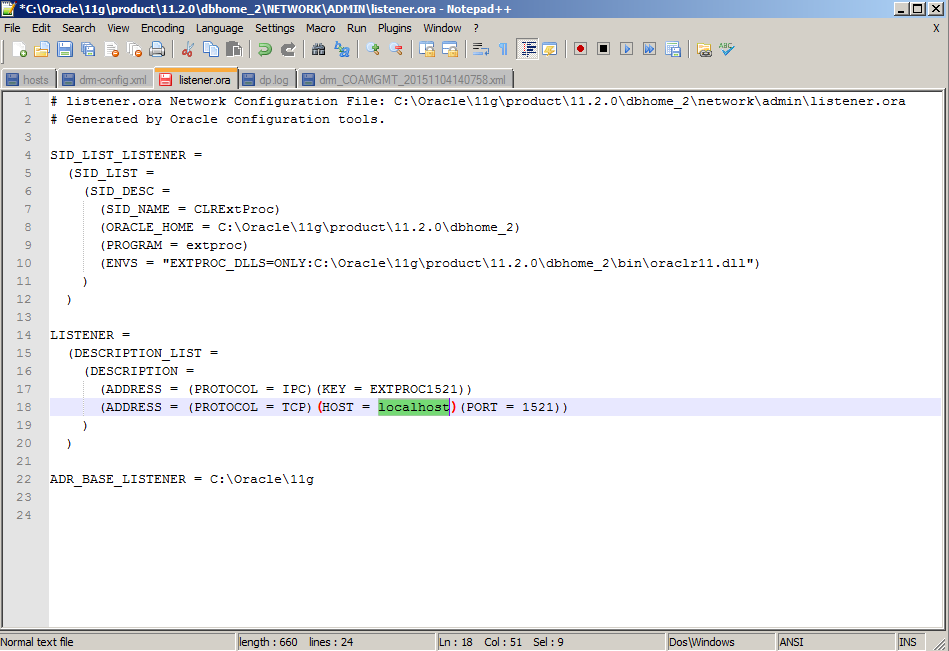Toggle Show All Characters paragraph icon
The height and width of the screenshot is (651, 949).
503,49
